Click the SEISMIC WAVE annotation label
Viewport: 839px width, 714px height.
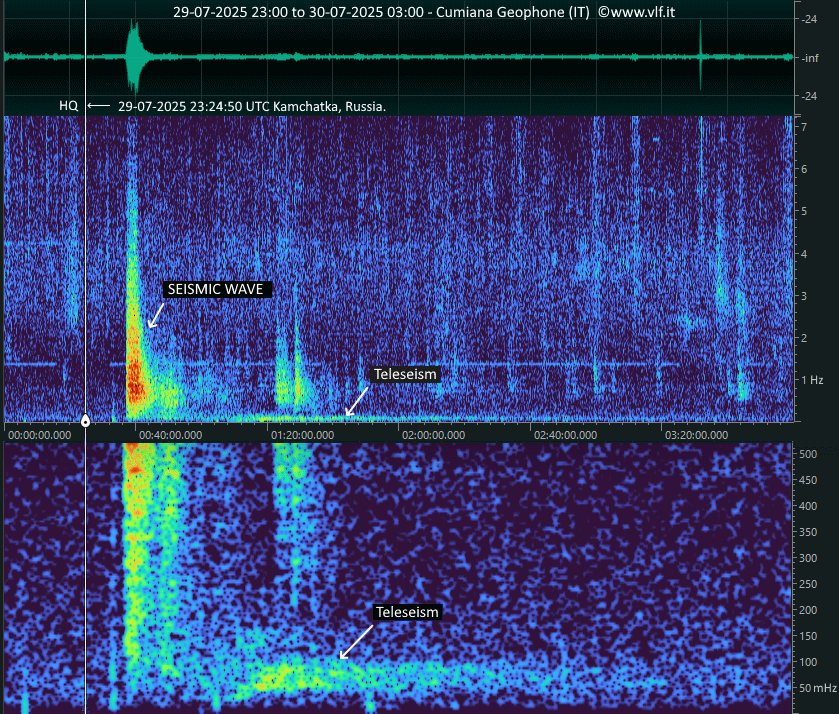pos(218,289)
